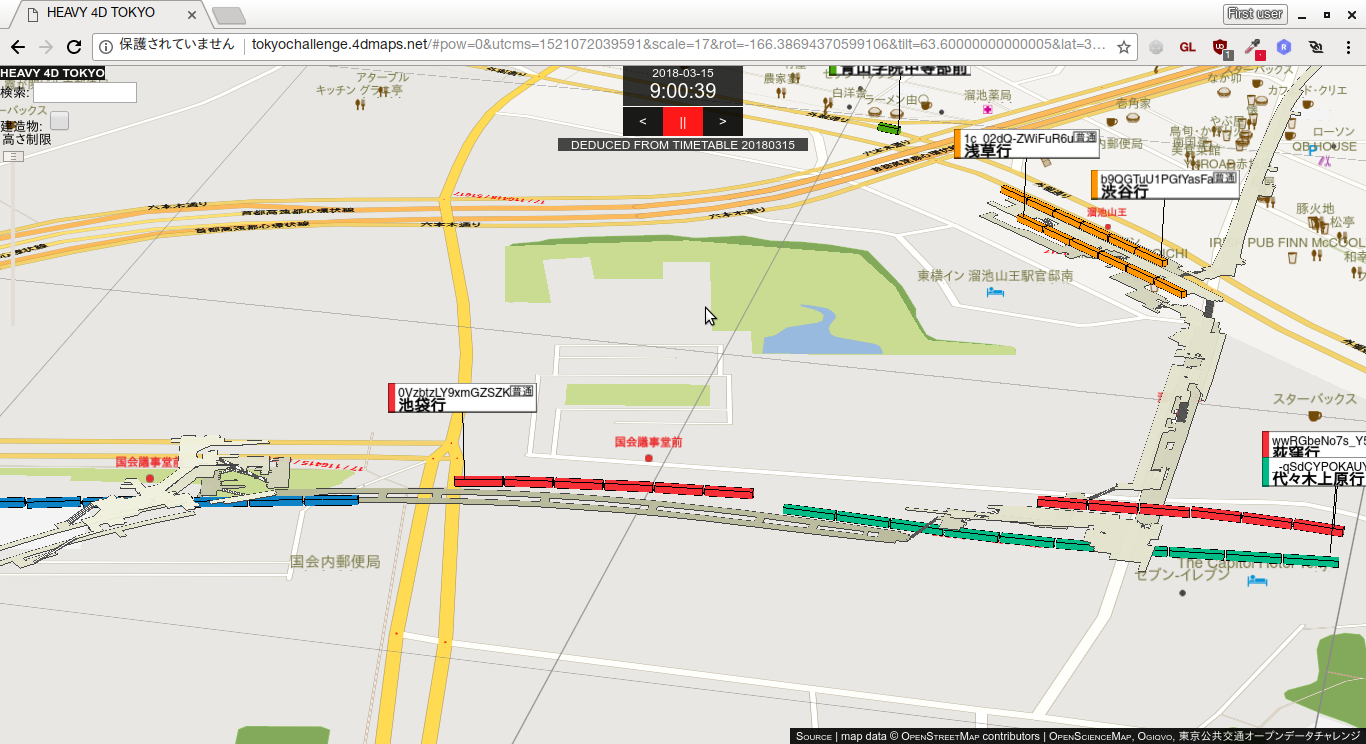Reload the current page
Screen dimensions: 1366x744
click(73, 47)
